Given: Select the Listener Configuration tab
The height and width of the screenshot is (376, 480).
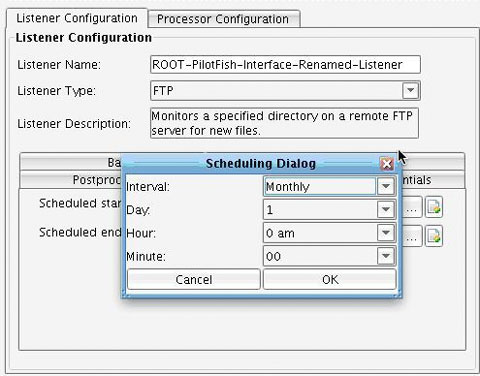Looking at the screenshot, I should [x=77, y=18].
